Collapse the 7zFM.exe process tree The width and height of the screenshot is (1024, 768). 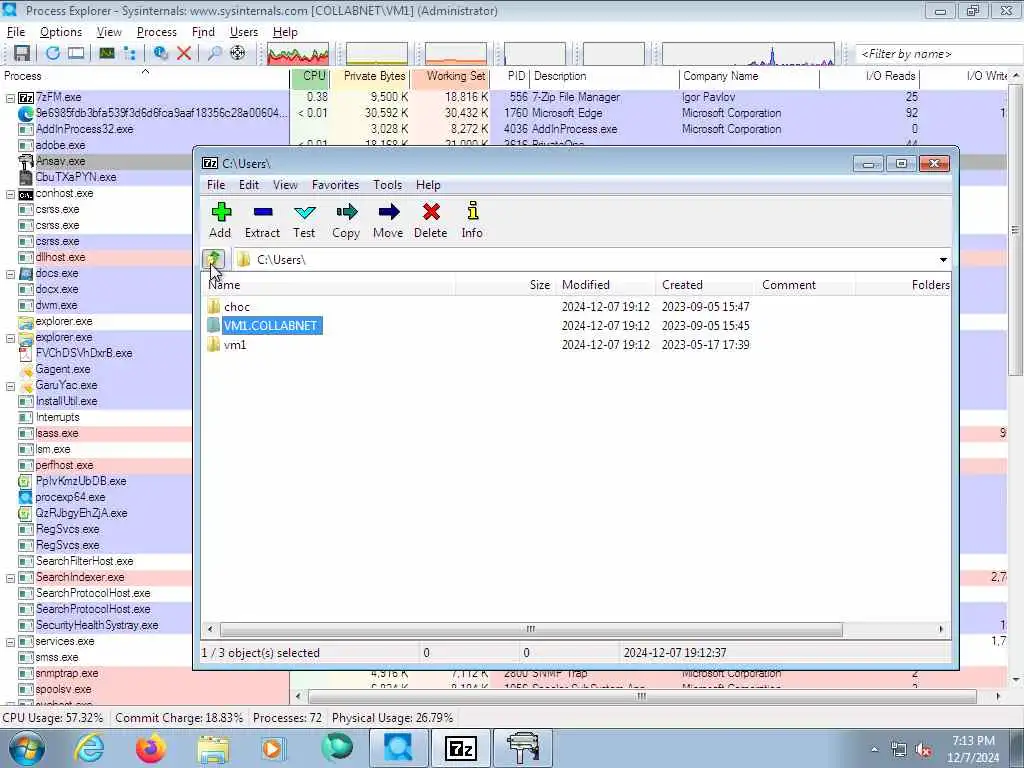[x=10, y=98]
